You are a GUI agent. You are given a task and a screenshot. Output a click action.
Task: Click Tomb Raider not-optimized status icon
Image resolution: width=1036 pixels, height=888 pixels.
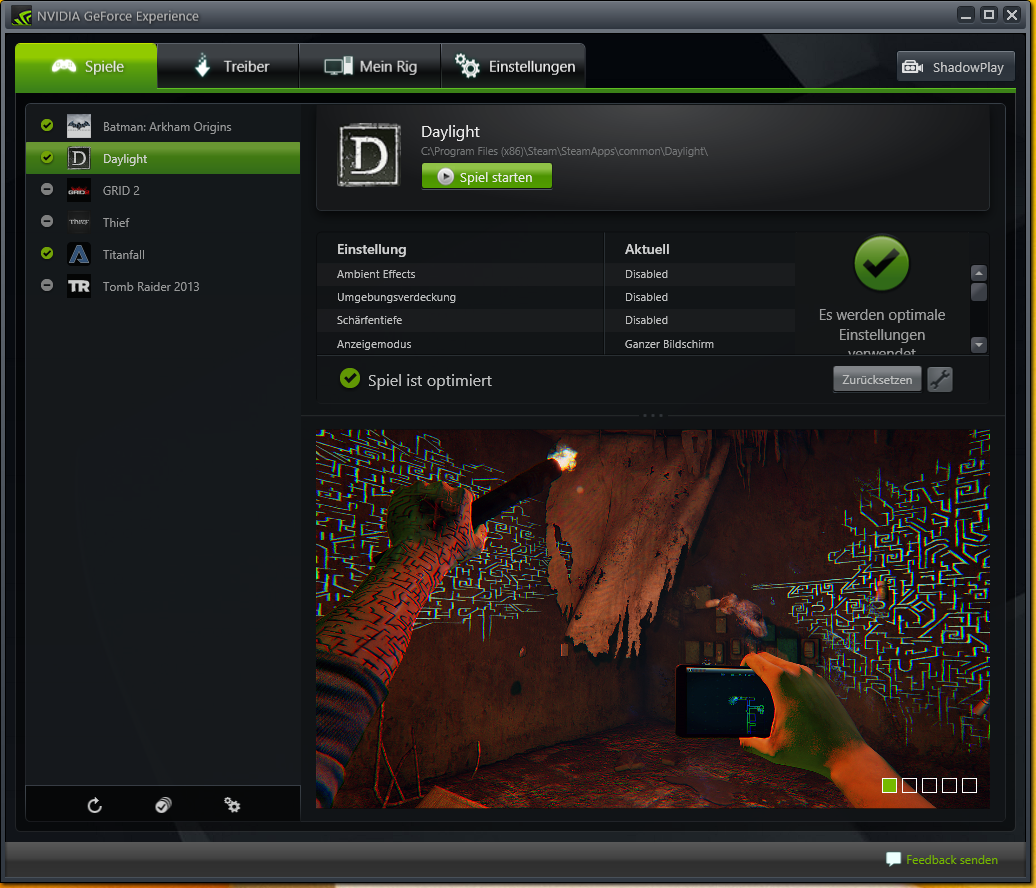(x=47, y=285)
